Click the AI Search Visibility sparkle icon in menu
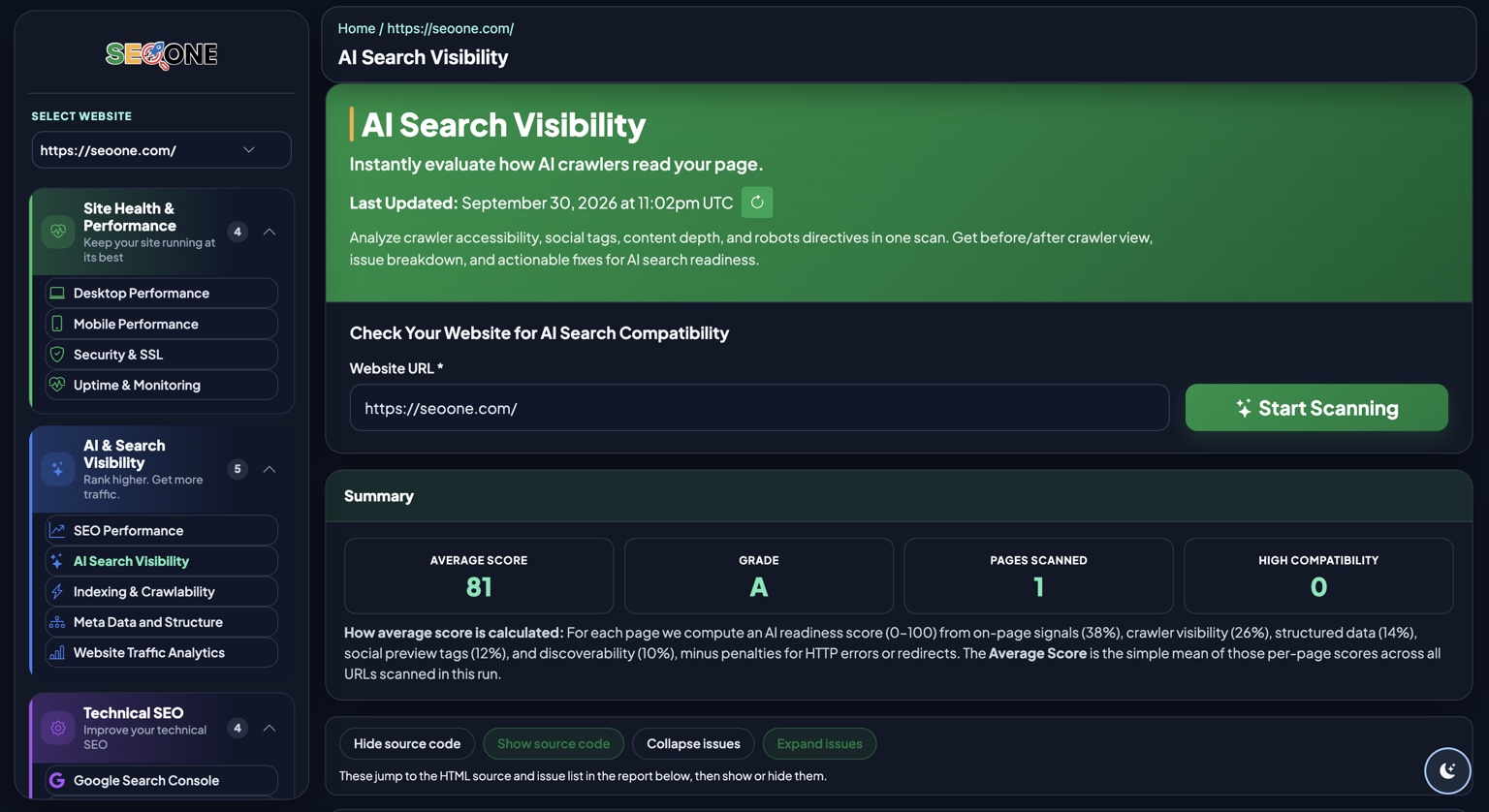The image size is (1489, 812). click(57, 561)
